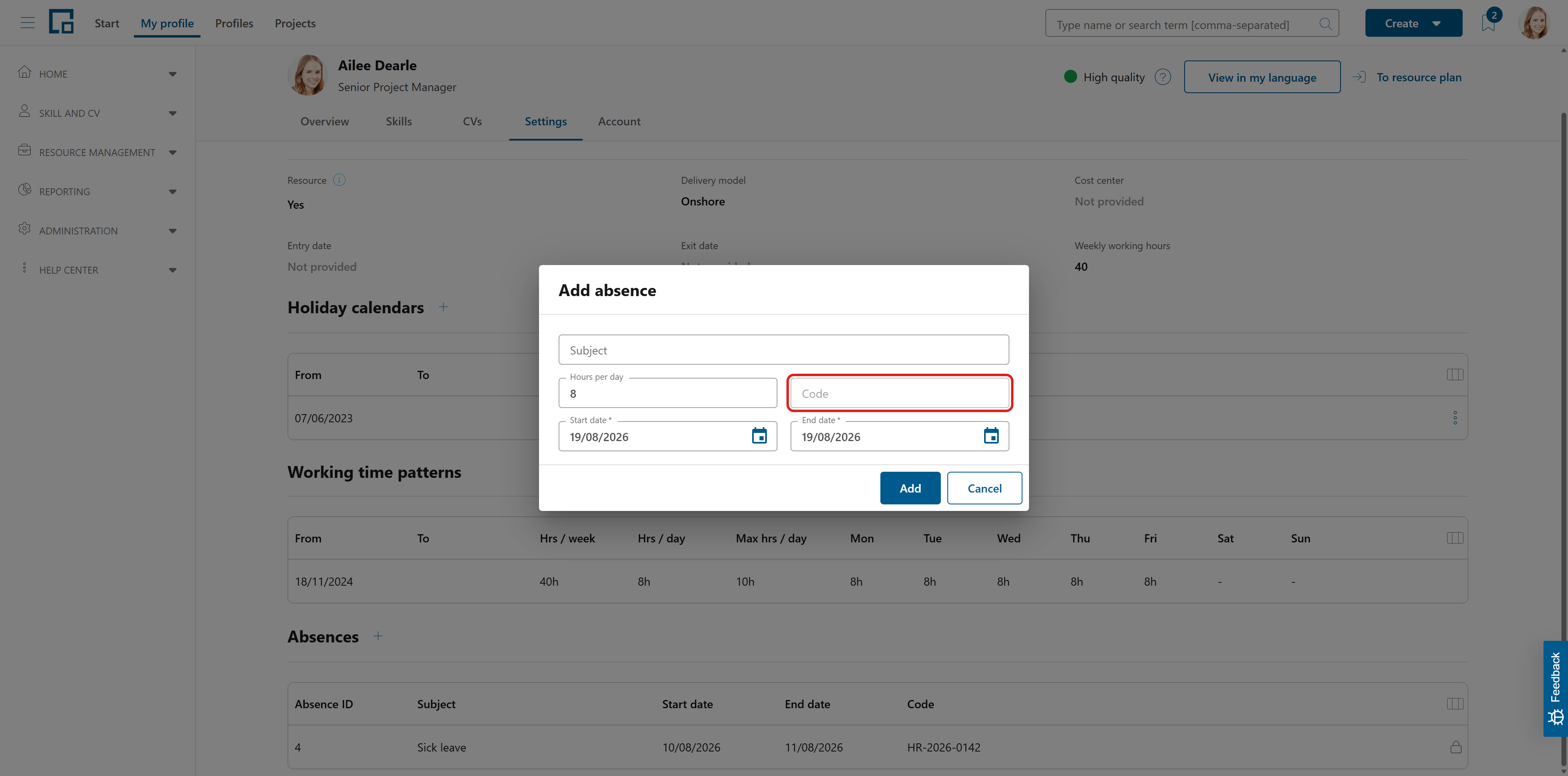Add a holiday calendar with plus icon

(443, 308)
